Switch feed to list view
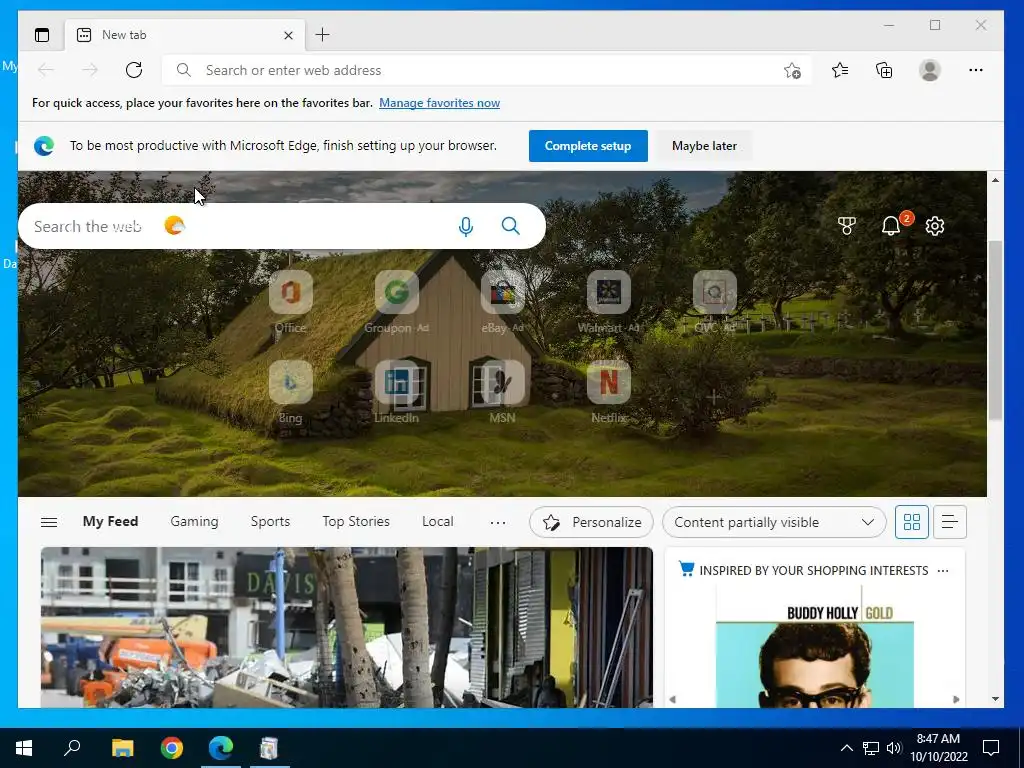The height and width of the screenshot is (768, 1024). pyautogui.click(x=950, y=522)
